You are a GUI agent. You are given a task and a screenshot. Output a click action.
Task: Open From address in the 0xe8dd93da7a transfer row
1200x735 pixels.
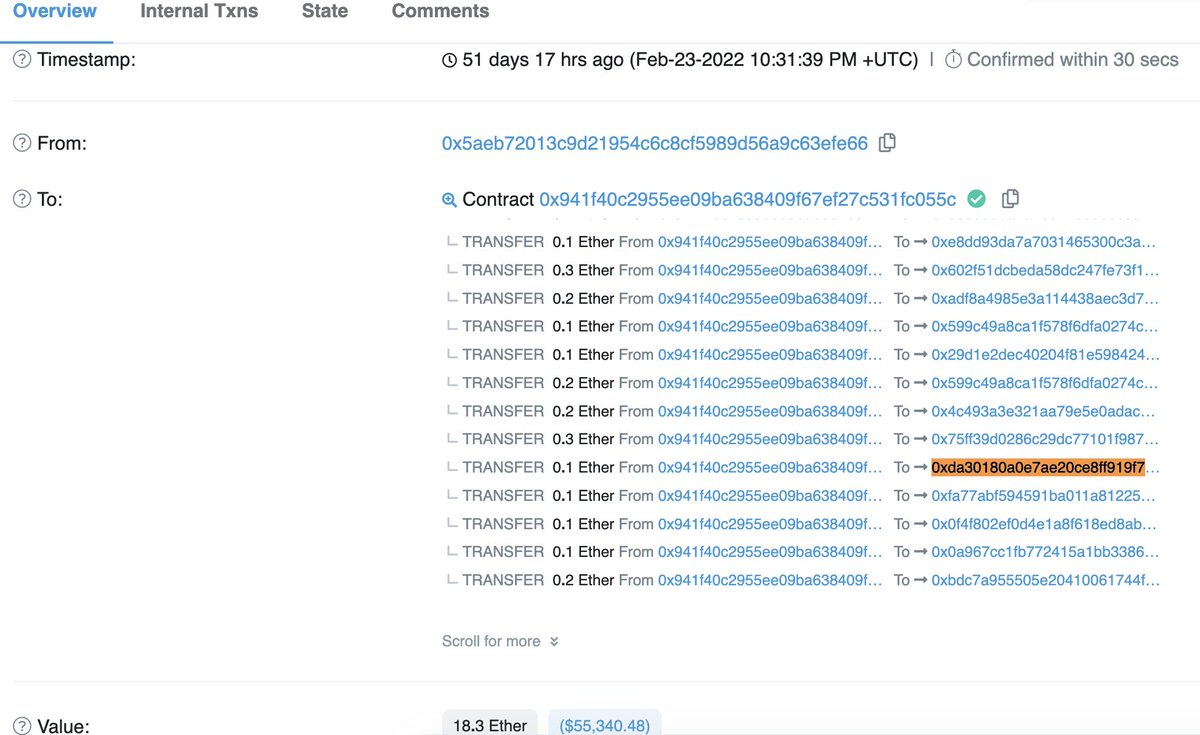point(771,242)
